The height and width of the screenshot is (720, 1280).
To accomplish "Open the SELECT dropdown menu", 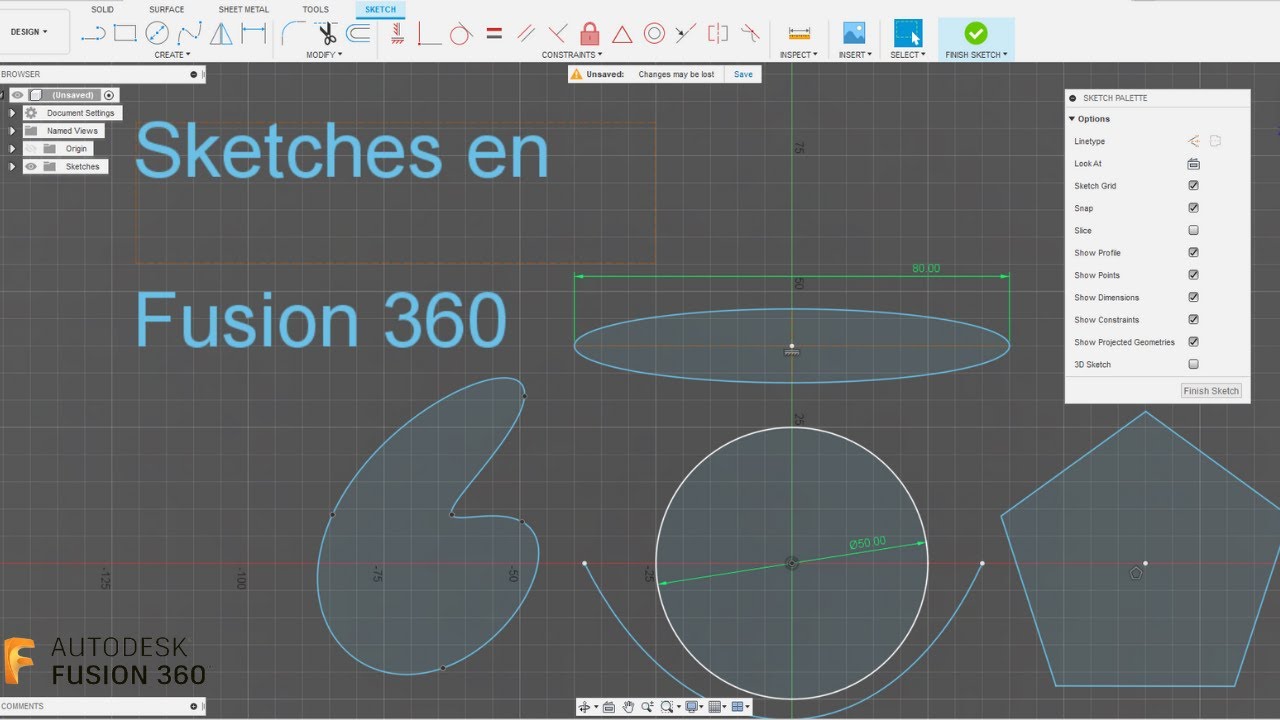I will (x=908, y=55).
